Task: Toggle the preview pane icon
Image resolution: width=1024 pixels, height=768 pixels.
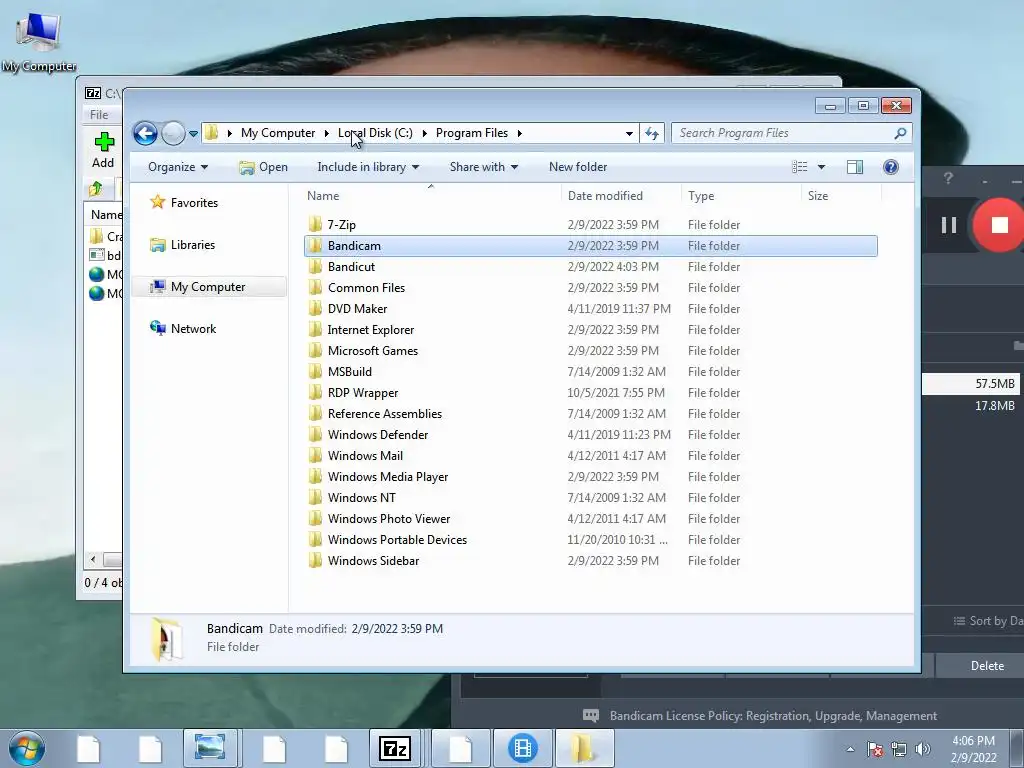Action: pos(855,167)
